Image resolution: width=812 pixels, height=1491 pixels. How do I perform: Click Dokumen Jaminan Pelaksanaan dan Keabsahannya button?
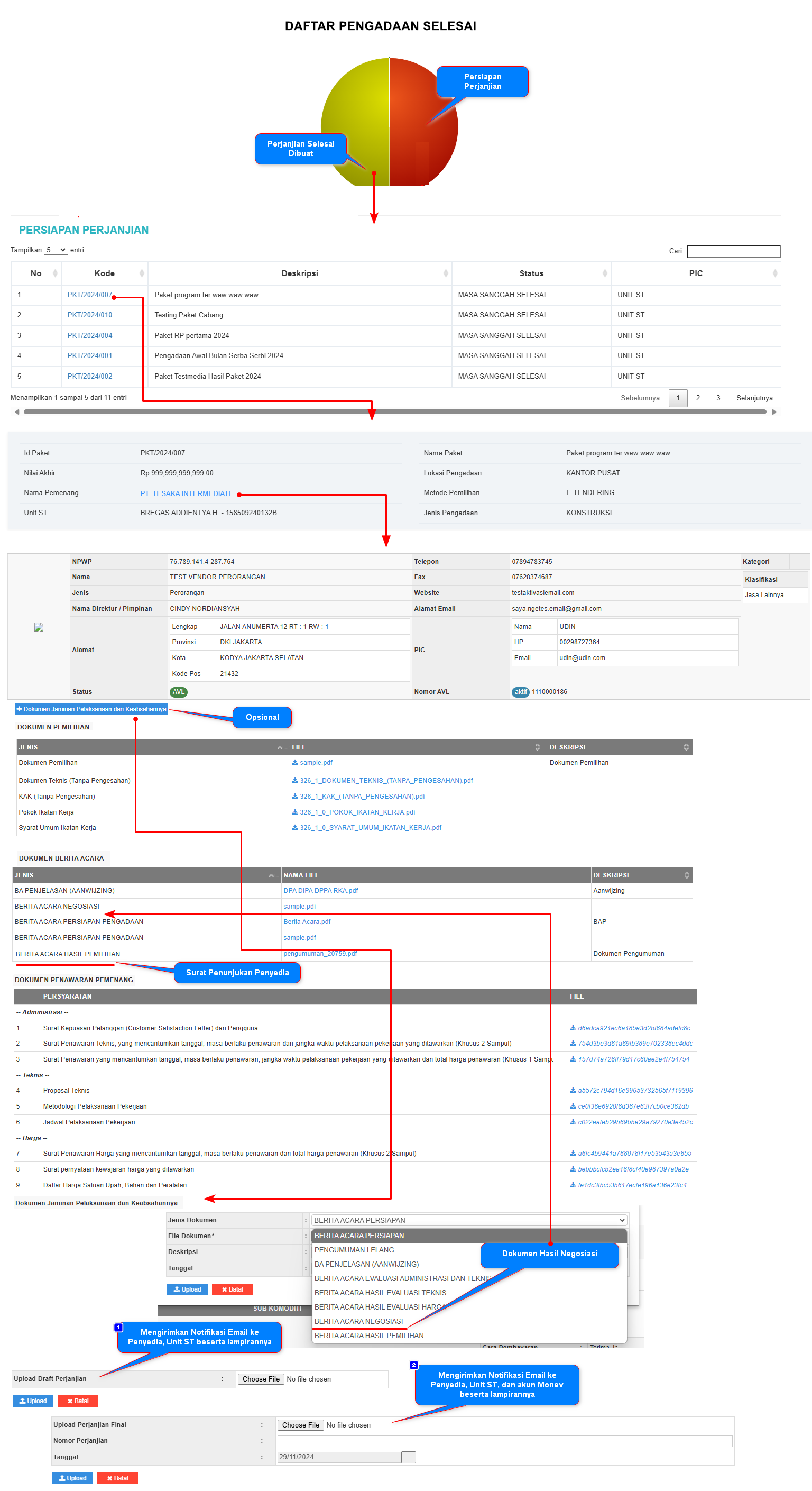click(91, 709)
